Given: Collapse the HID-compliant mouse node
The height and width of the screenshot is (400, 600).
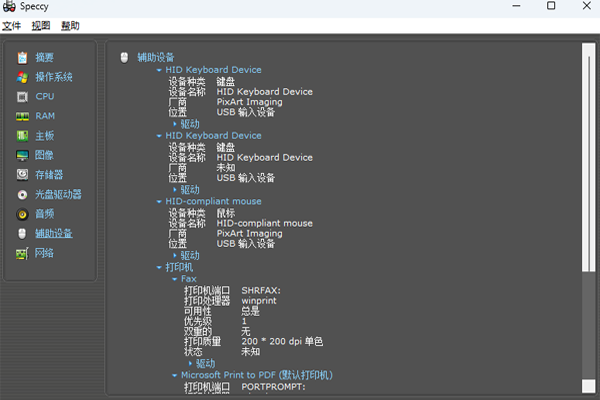Looking at the screenshot, I should click(159, 202).
